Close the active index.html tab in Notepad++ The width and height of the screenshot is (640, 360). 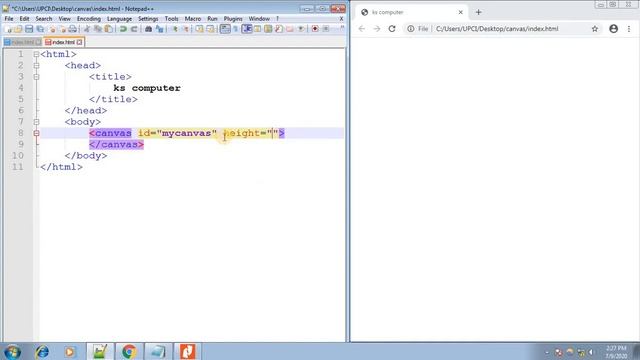[x=80, y=42]
